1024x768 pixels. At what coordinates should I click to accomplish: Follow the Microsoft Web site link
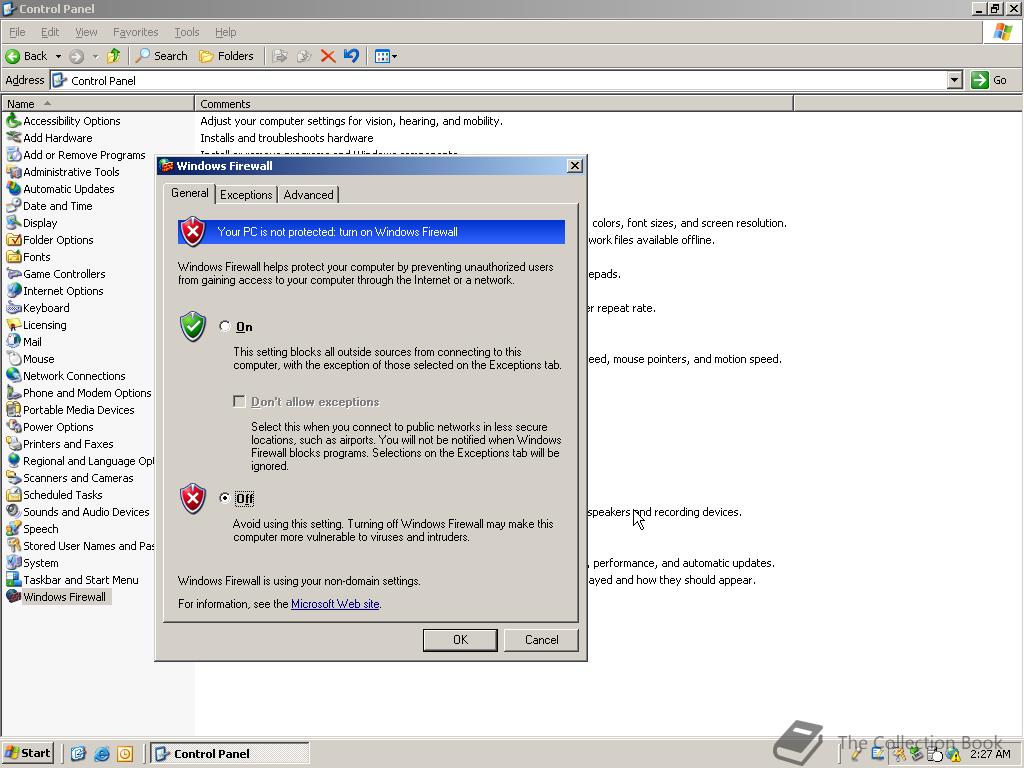pyautogui.click(x=335, y=604)
